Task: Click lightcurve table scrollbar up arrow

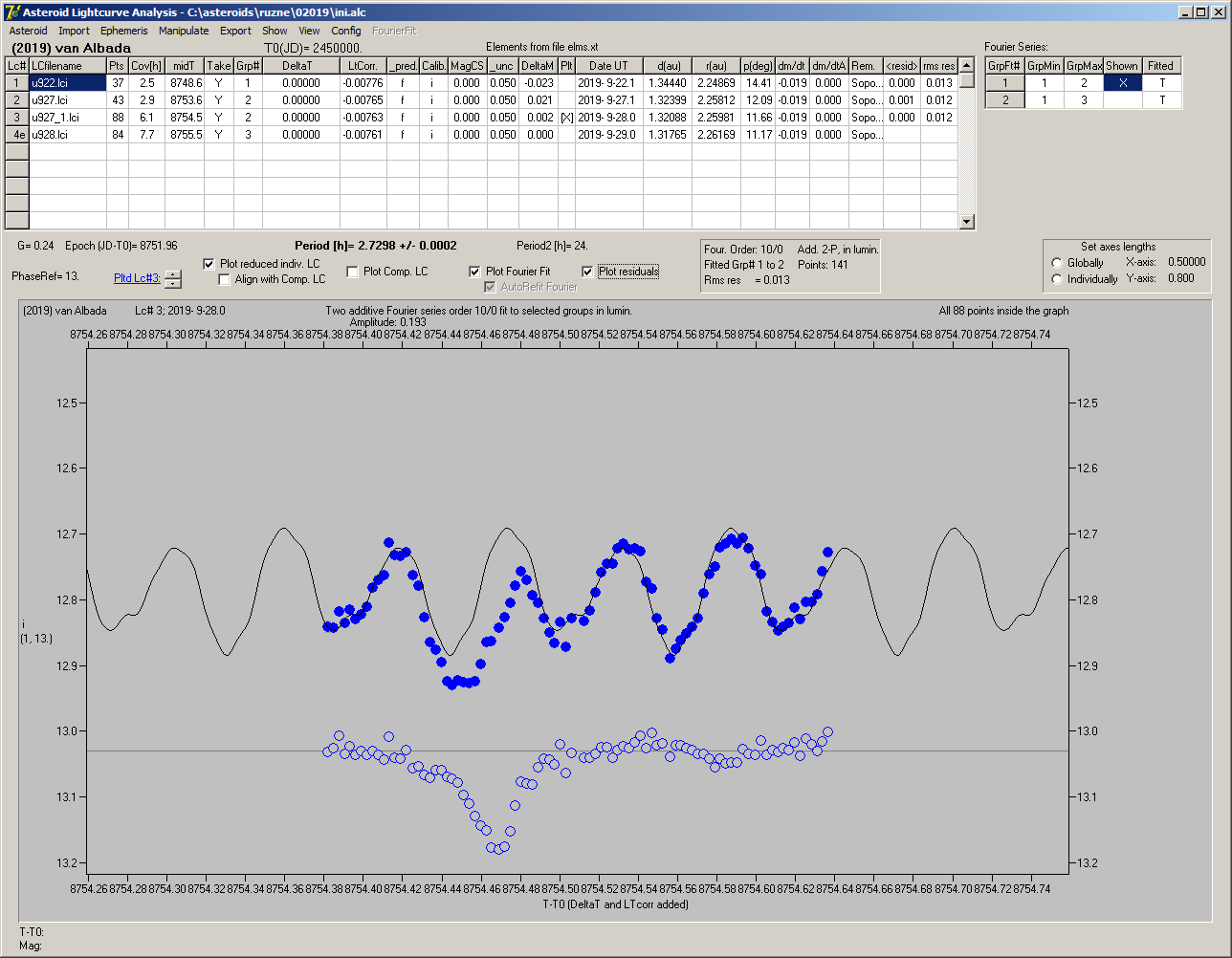Action: pos(967,64)
